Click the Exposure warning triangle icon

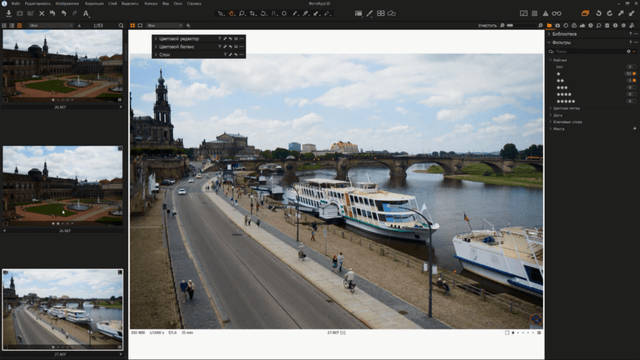click(545, 13)
